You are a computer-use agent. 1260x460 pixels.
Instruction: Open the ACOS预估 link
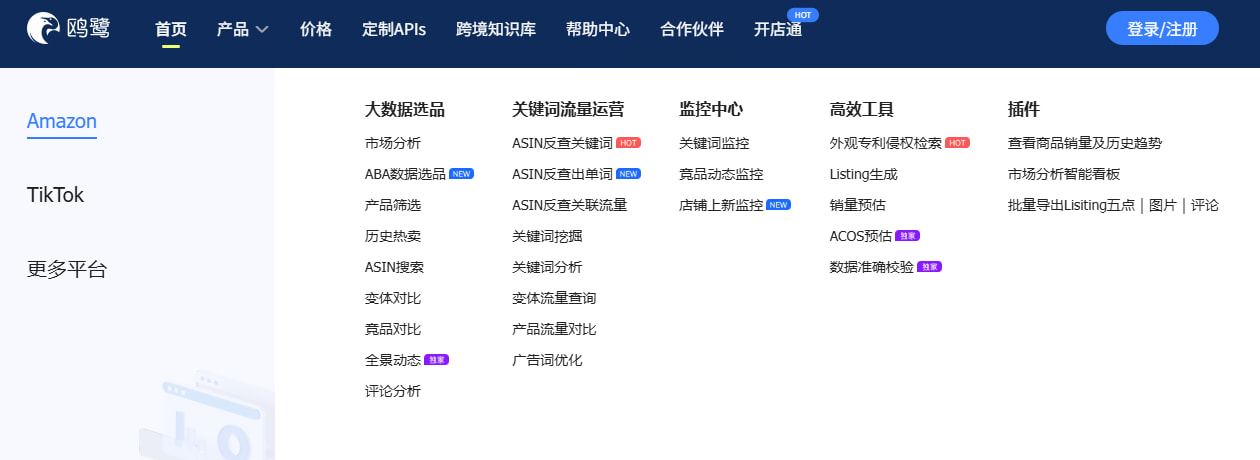coord(861,236)
